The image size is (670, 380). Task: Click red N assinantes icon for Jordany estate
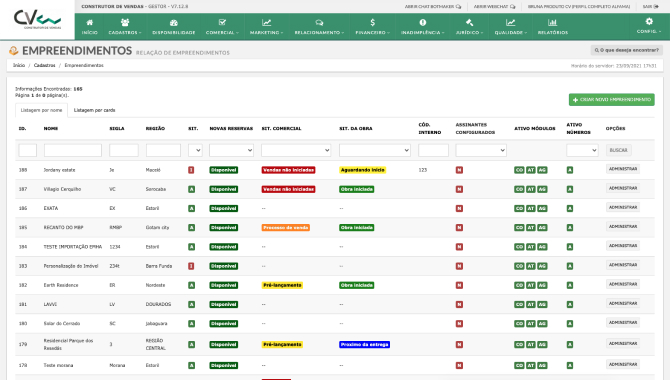tap(459, 170)
